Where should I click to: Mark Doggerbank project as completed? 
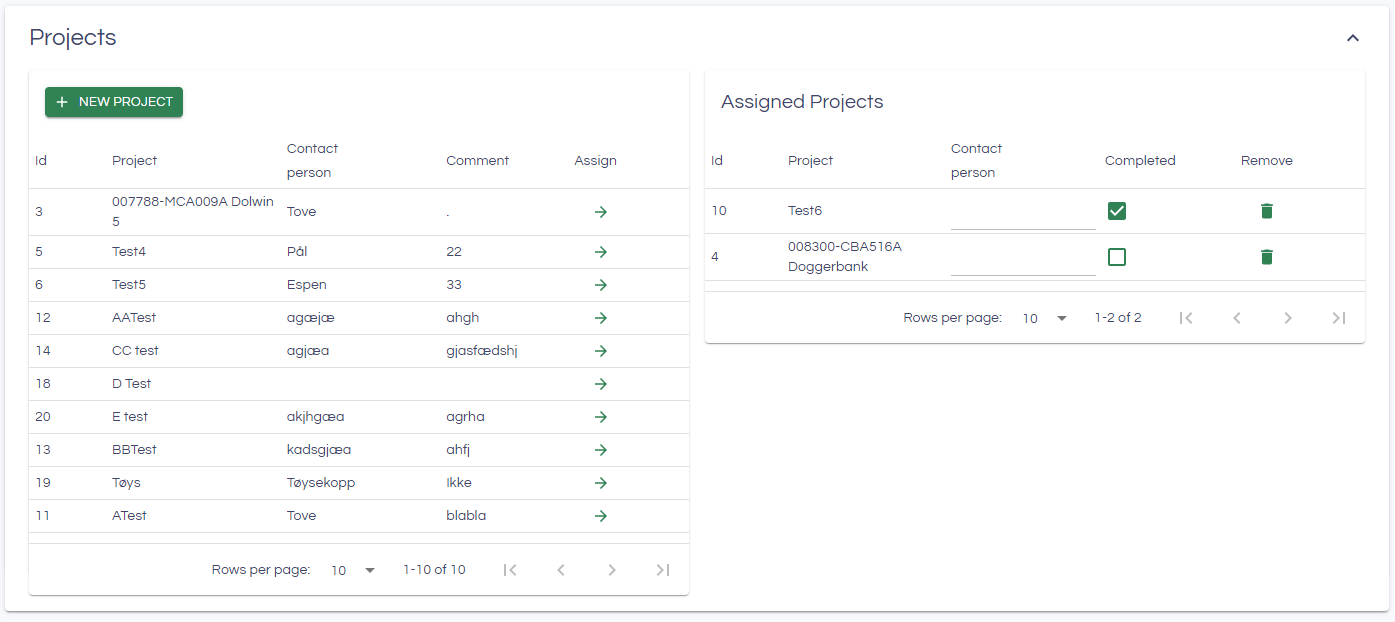pos(1117,257)
